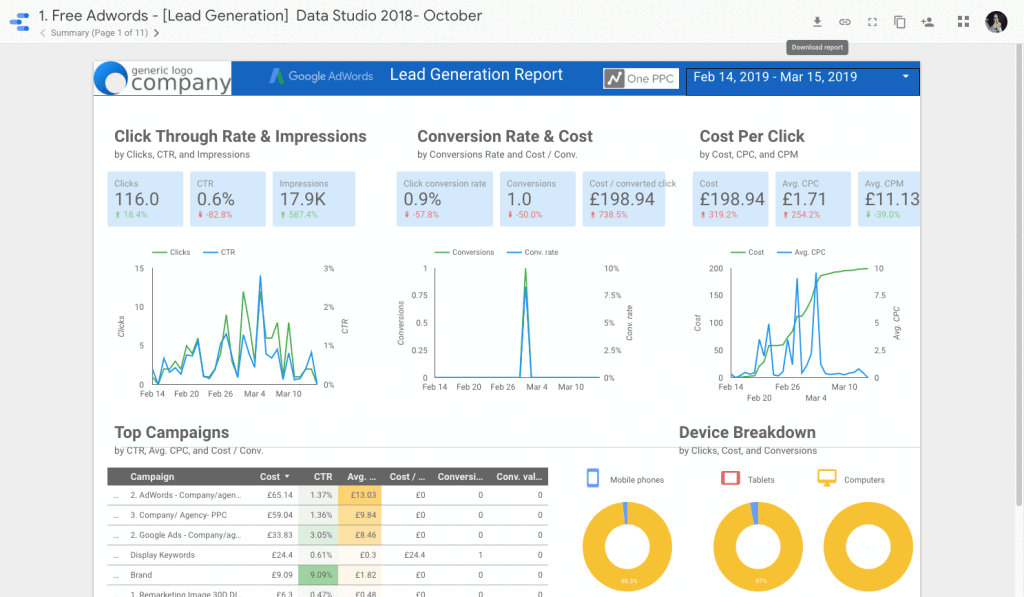Viewport: 1024px width, 597px height.
Task: Click the Avg. CPM £11.13 scorecard
Action: 889,199
